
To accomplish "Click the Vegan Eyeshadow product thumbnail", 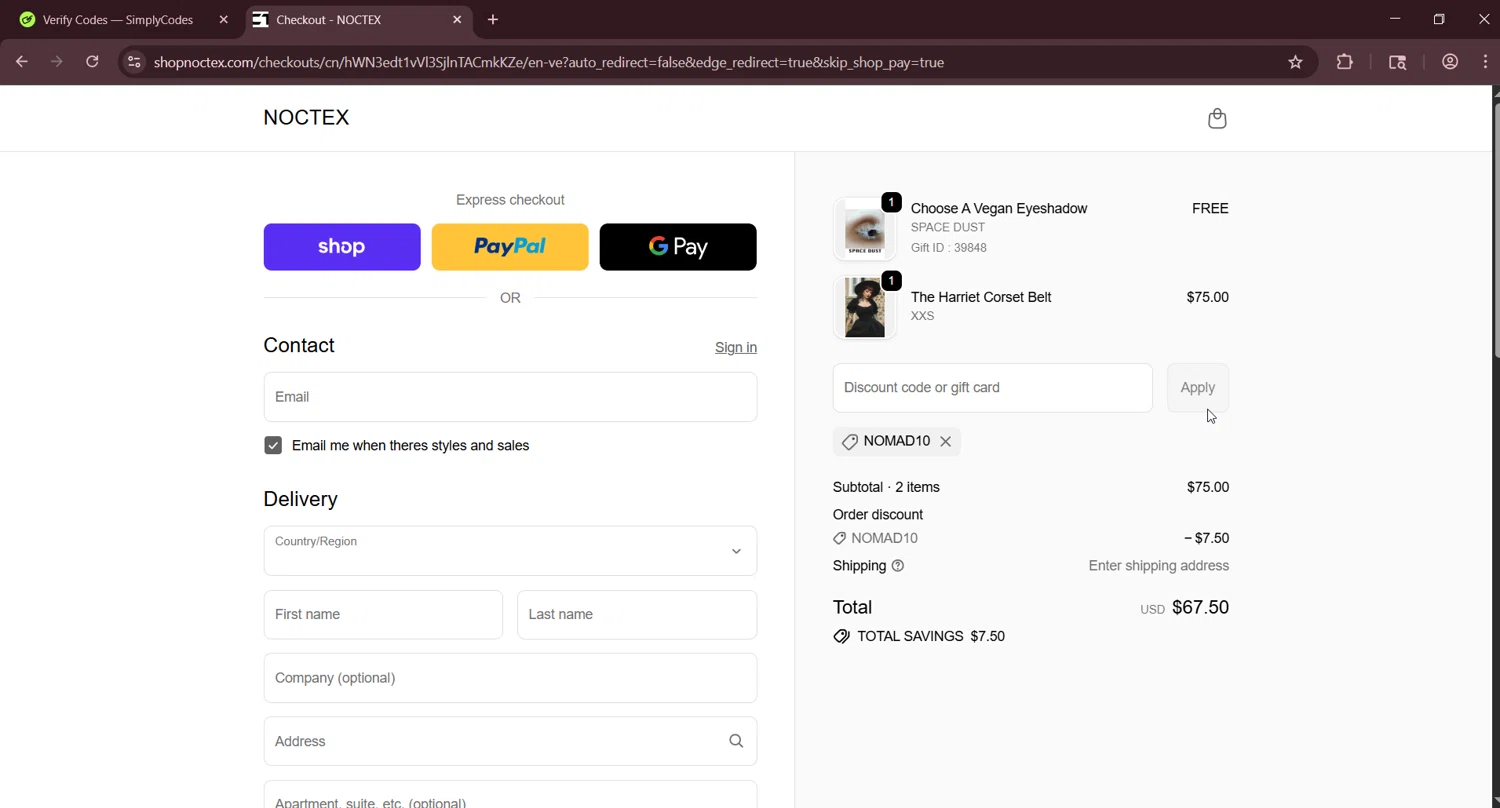I will click(865, 229).
